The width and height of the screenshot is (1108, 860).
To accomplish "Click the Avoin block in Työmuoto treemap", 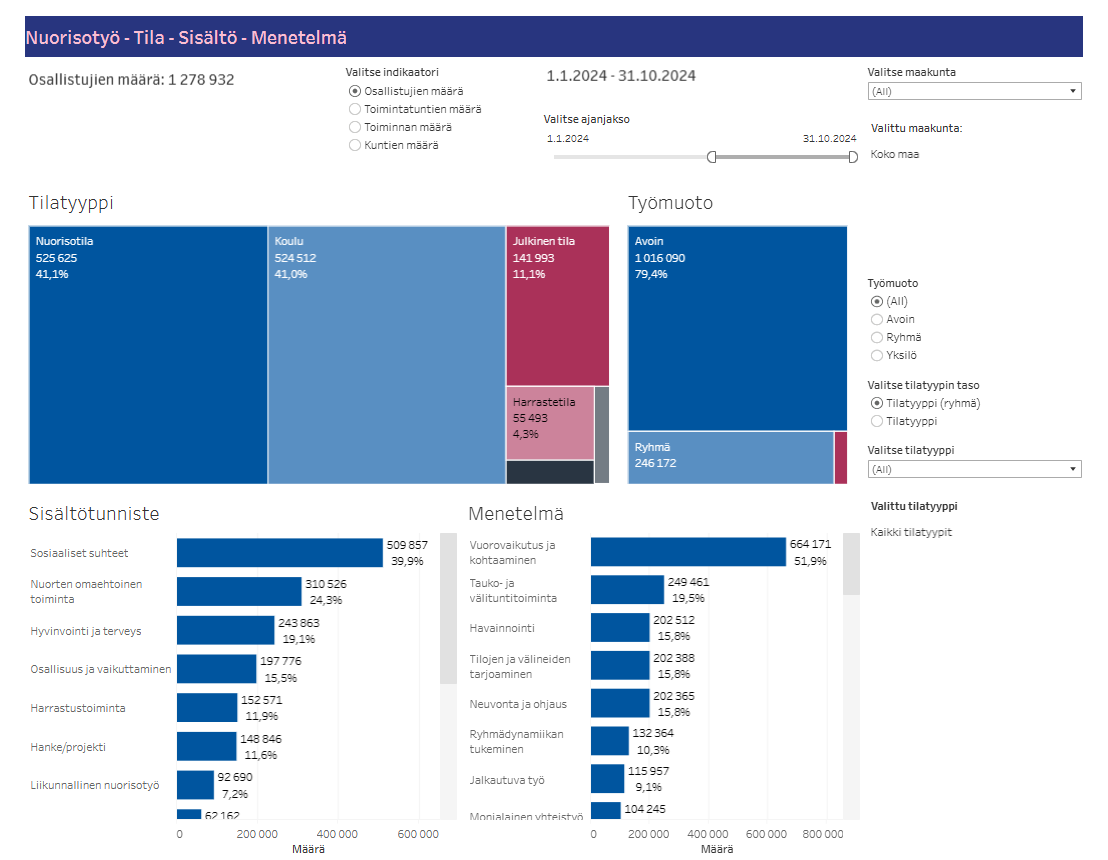I will point(737,328).
